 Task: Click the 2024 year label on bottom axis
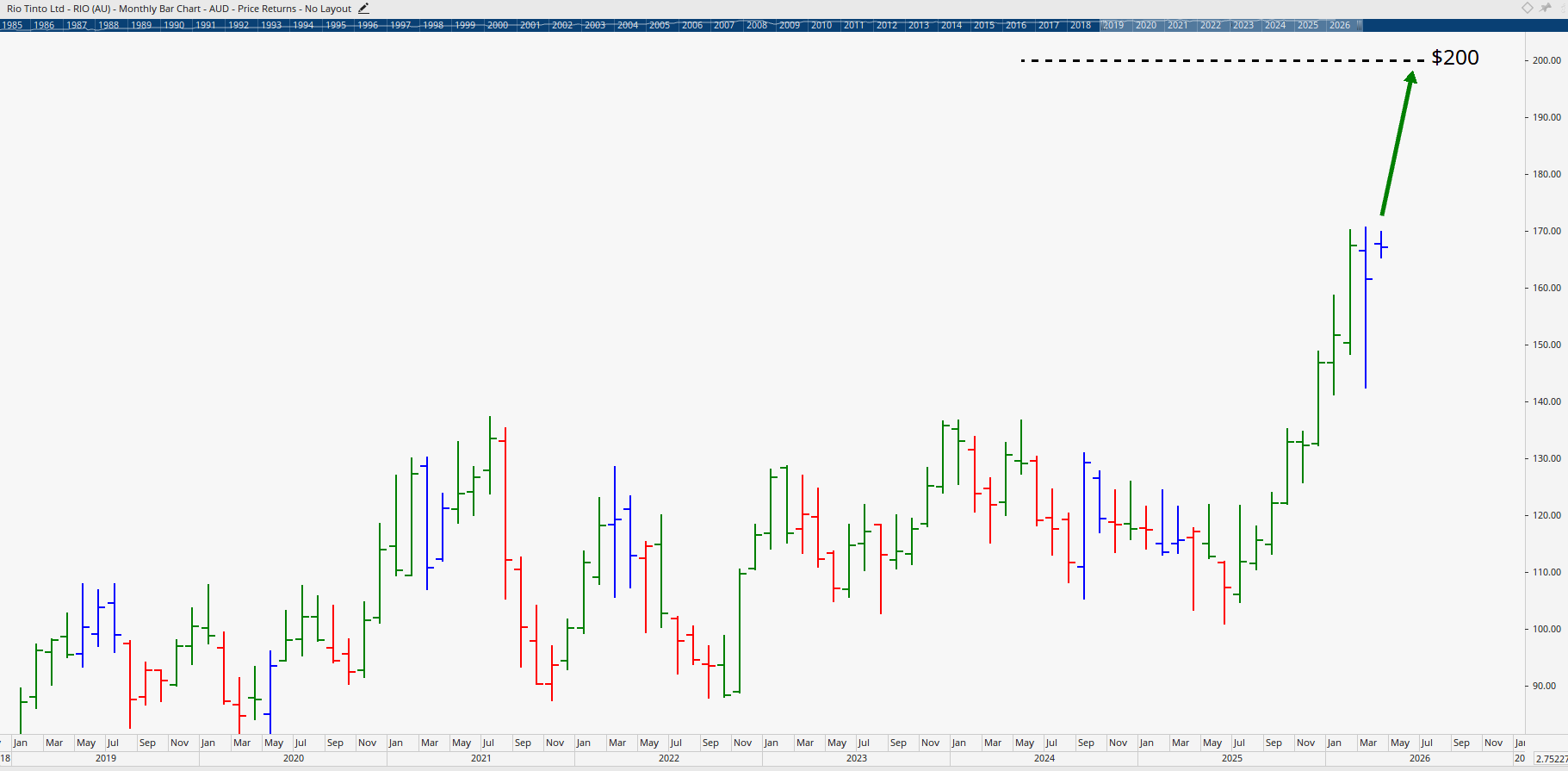[1044, 758]
